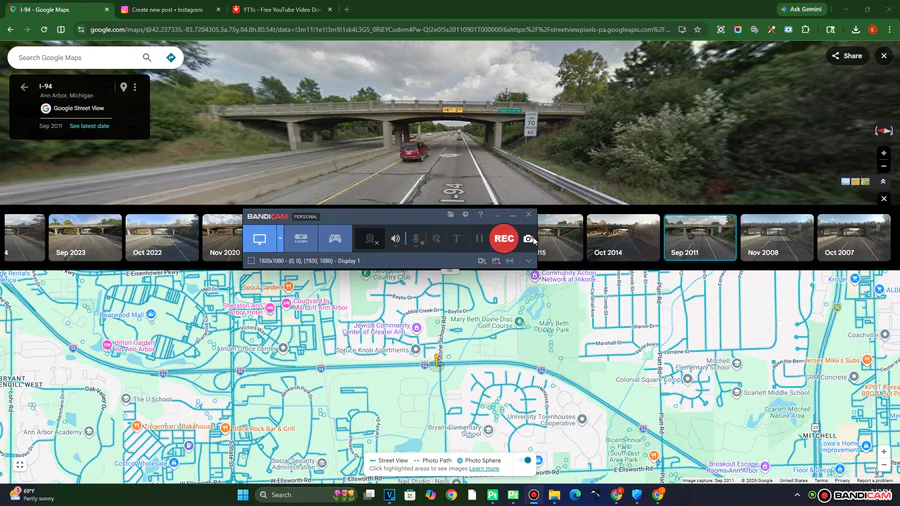Close the historical imagery timeline
Viewport: 900px width, 506px height.
(x=884, y=198)
